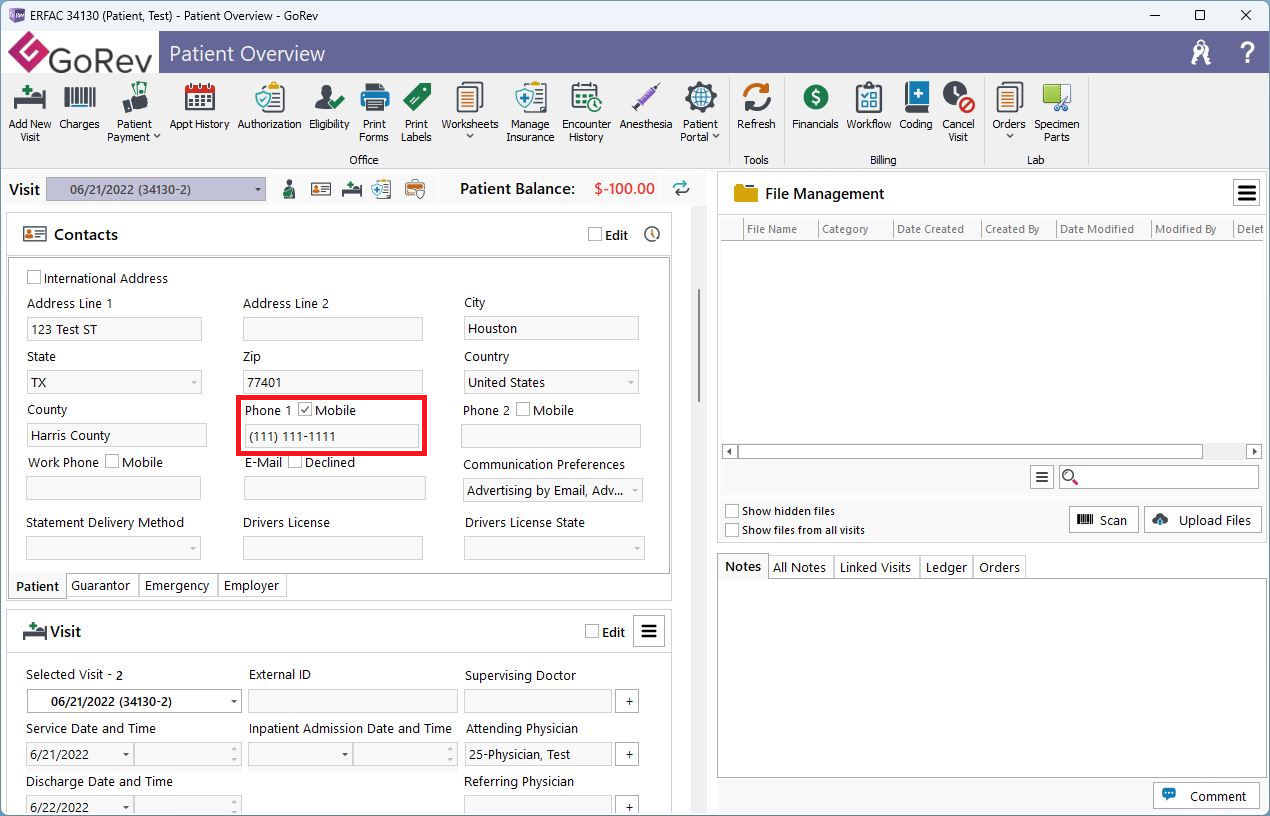Click the Comment button
1270x816 pixels.
(x=1206, y=796)
